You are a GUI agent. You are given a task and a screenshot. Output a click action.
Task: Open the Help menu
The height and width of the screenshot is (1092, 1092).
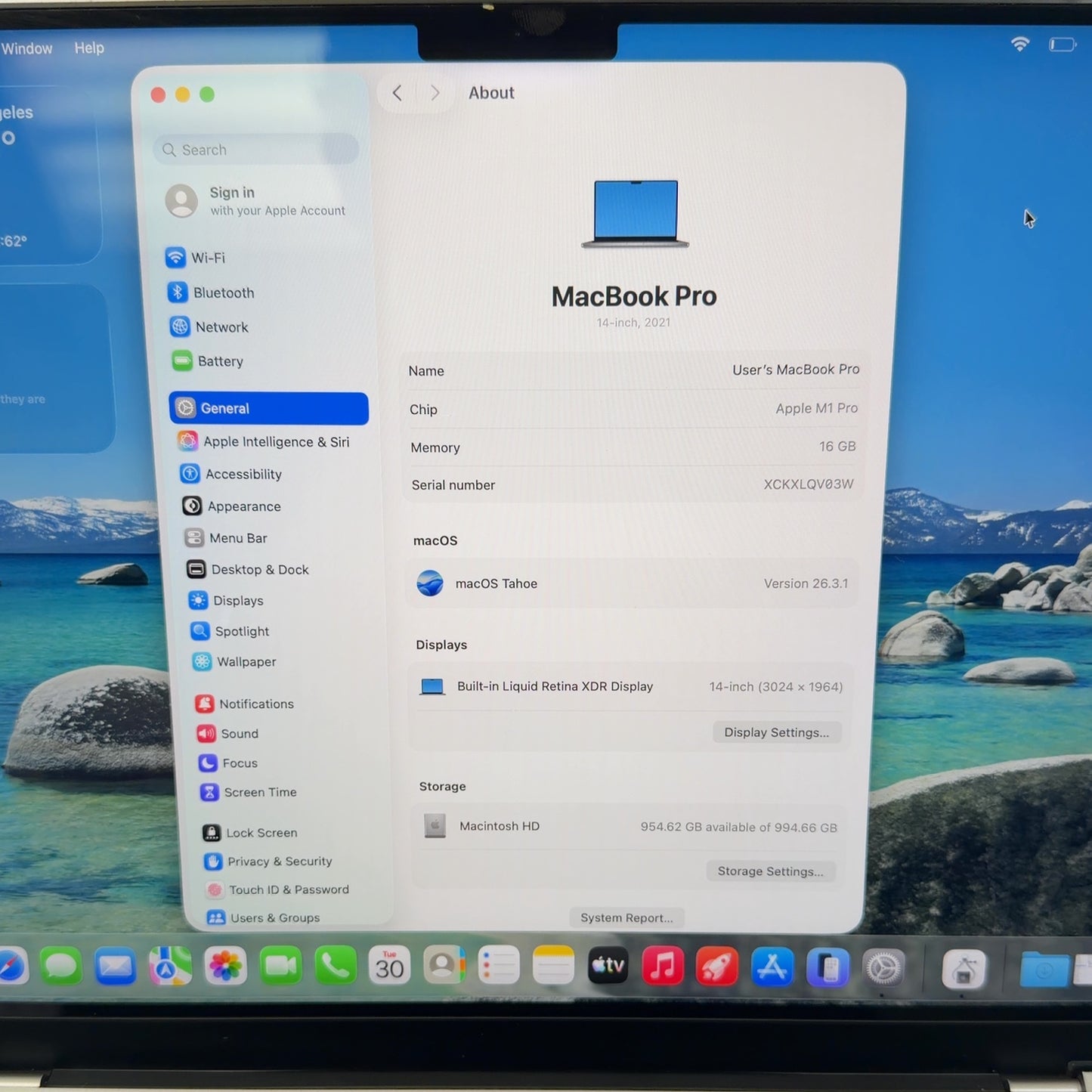(89, 48)
